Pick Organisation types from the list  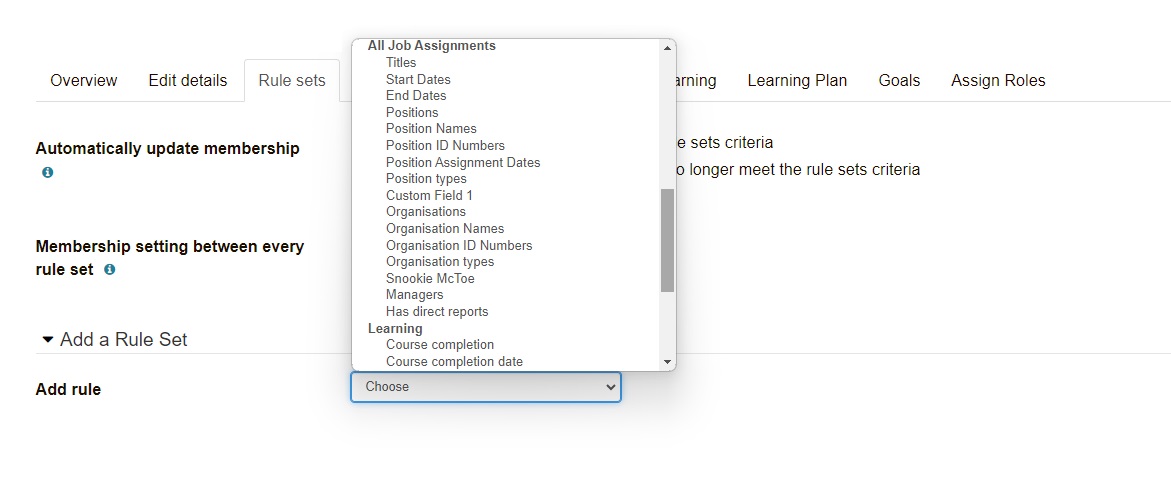[440, 262]
